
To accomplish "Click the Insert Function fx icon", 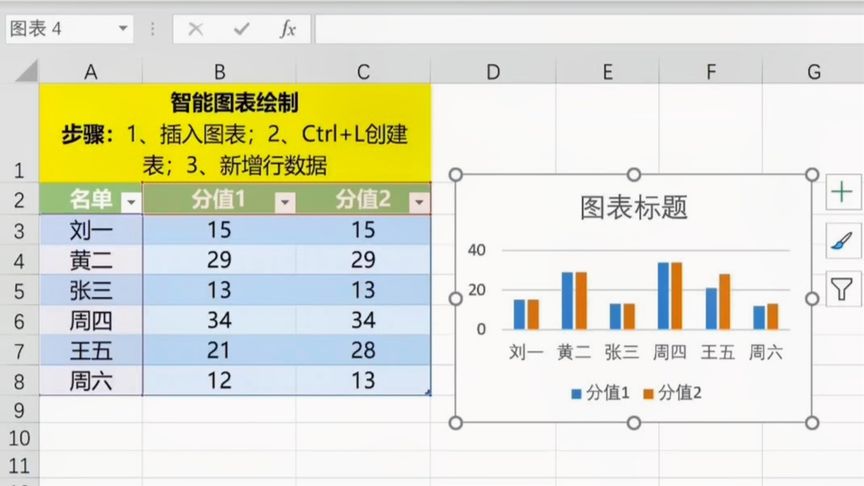I will click(x=288, y=29).
